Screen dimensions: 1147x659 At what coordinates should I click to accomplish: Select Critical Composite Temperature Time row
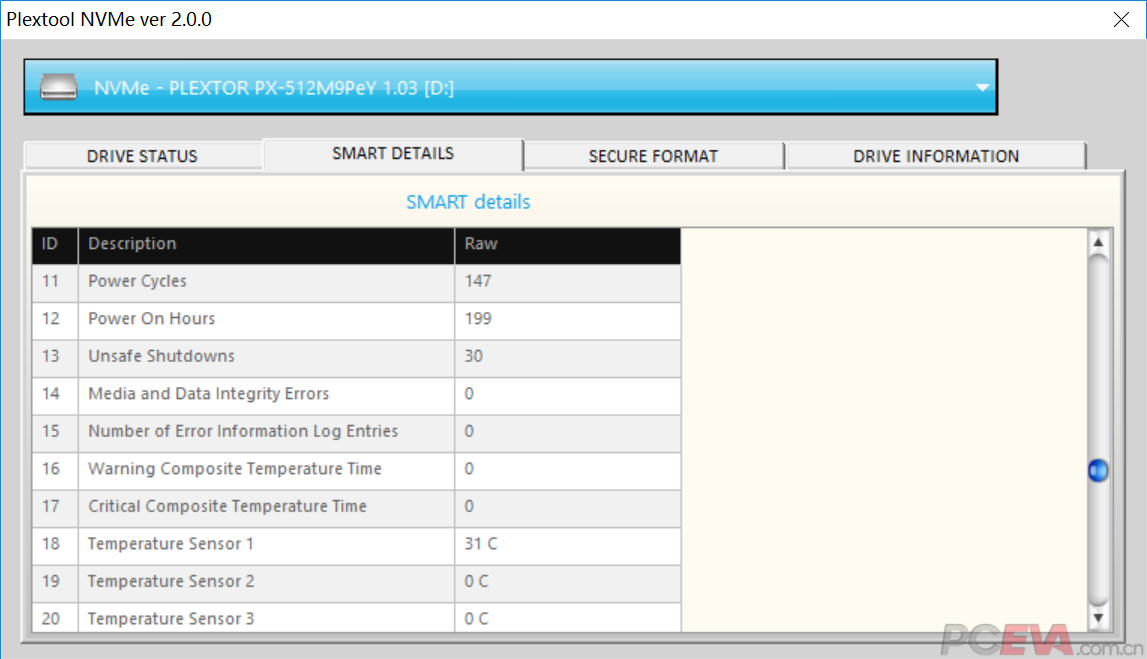(x=356, y=507)
